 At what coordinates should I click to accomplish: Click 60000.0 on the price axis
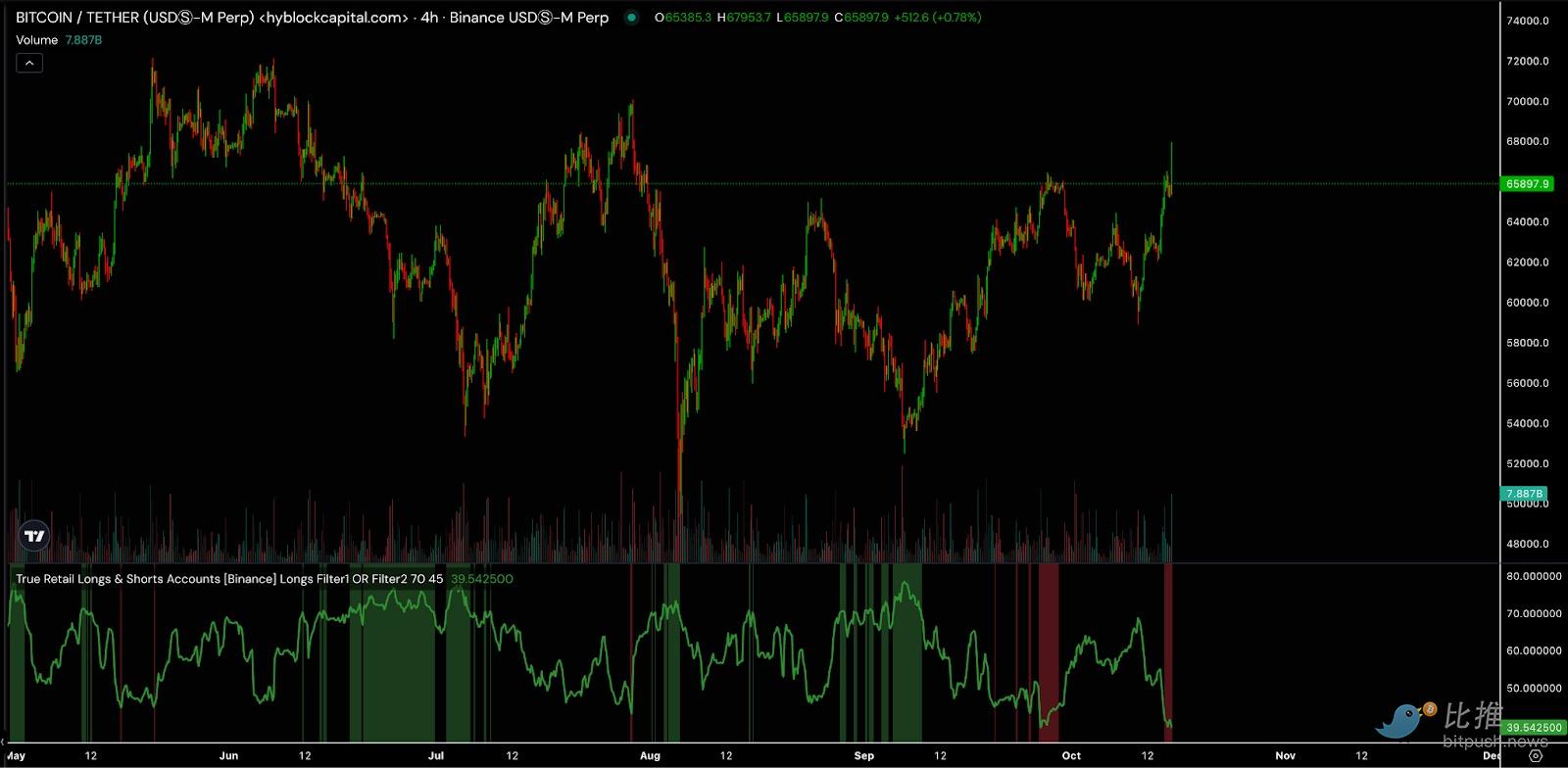click(1527, 303)
